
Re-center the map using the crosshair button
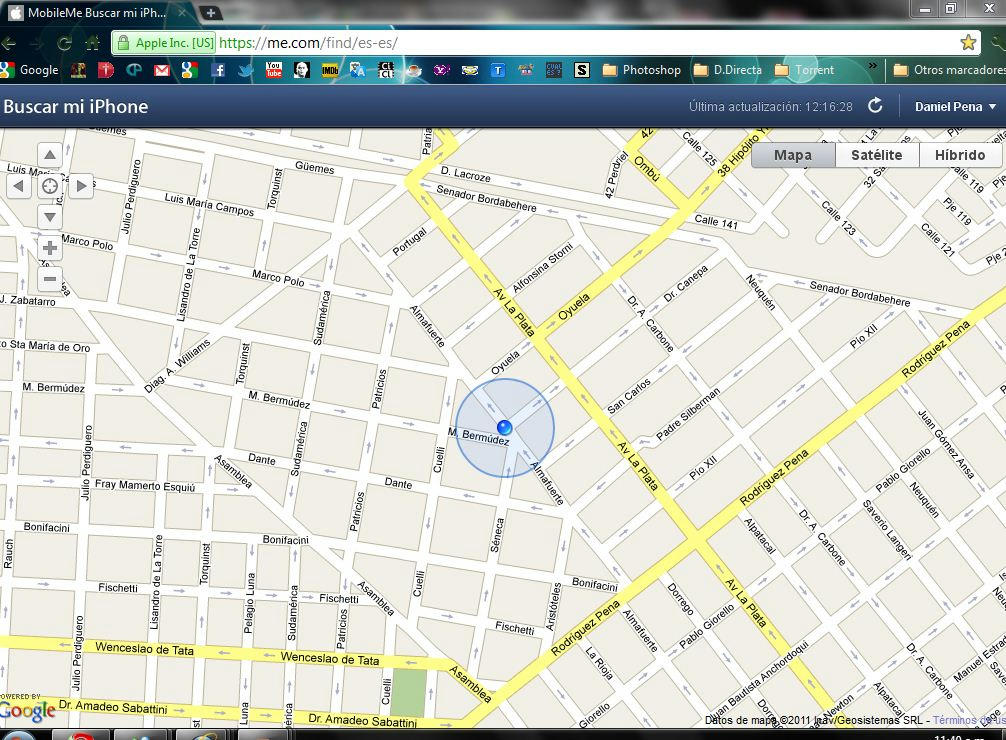tap(50, 186)
